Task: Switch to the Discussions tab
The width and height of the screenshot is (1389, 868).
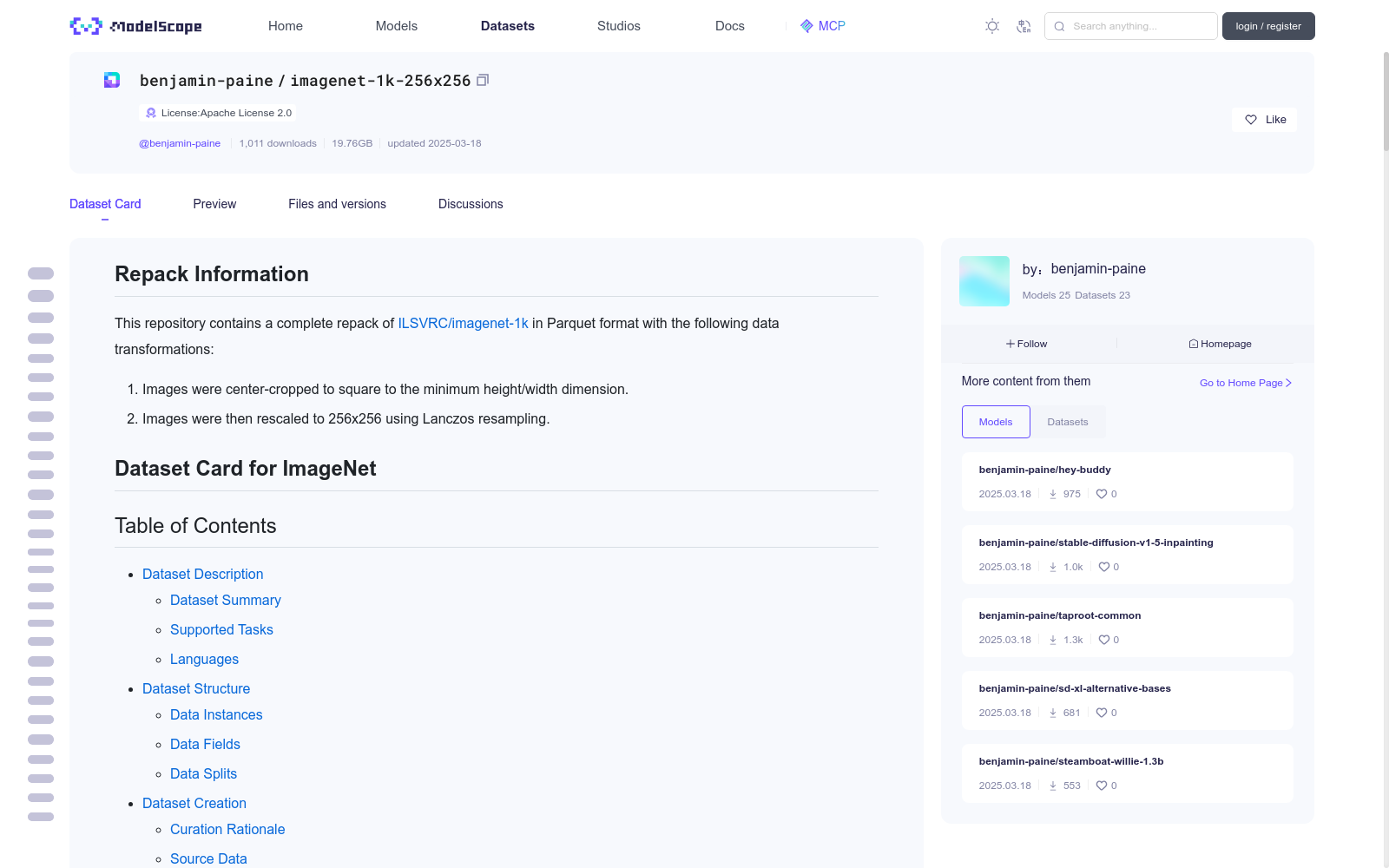Action: 471,204
